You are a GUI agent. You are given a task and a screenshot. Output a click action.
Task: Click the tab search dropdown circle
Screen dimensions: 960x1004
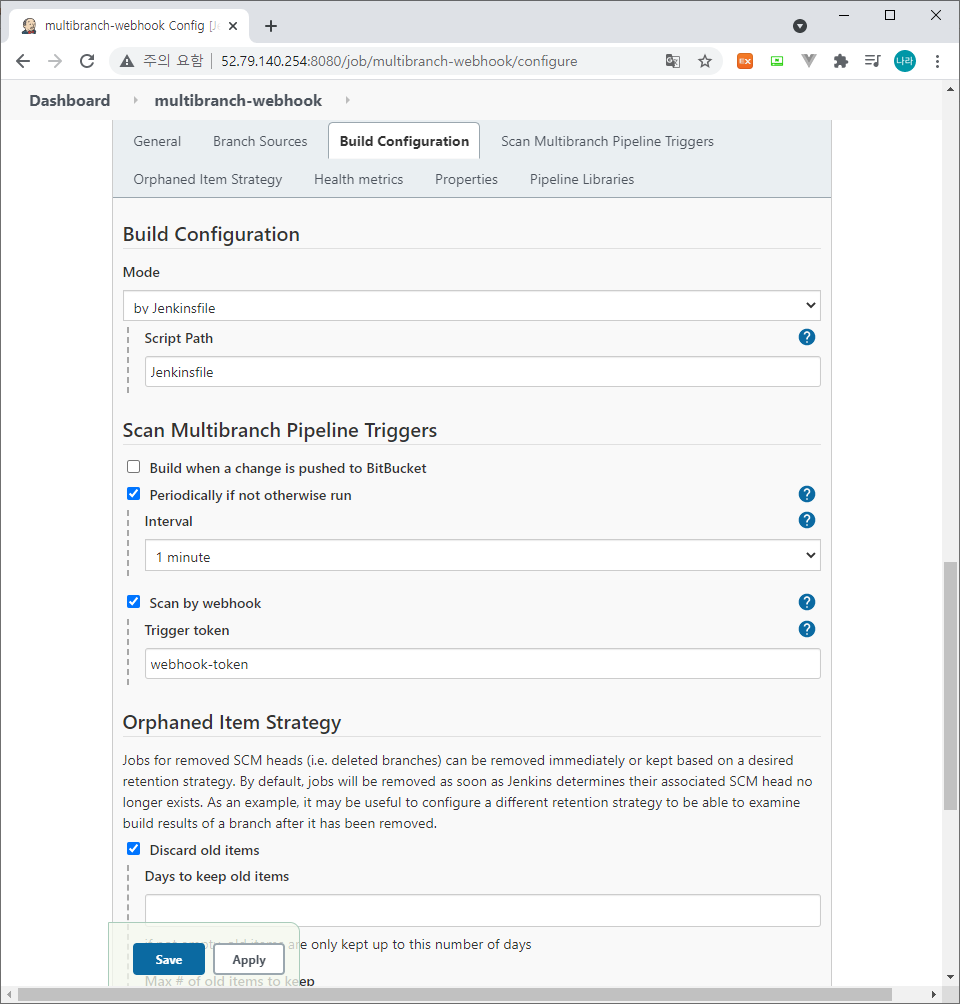coord(799,26)
